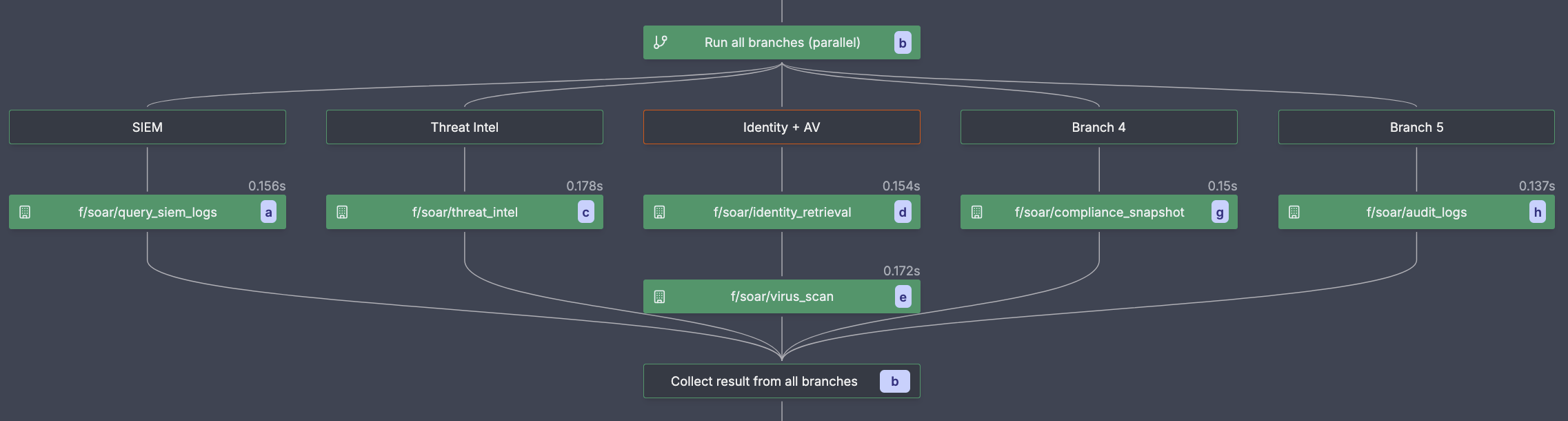Image resolution: width=1568 pixels, height=421 pixels.
Task: Click script icon on query_siem_logs node
Action: coord(25,212)
